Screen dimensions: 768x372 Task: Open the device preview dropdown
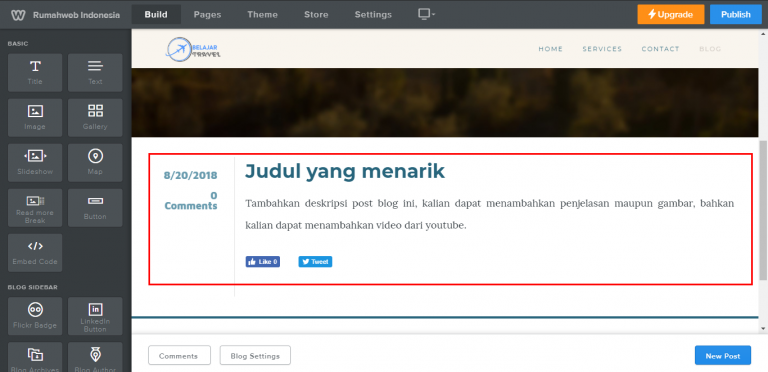[427, 14]
